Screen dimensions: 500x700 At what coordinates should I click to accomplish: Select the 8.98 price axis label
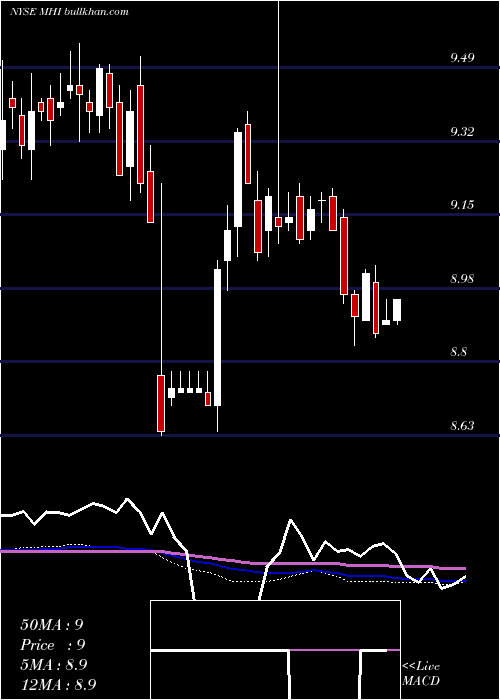tap(462, 279)
